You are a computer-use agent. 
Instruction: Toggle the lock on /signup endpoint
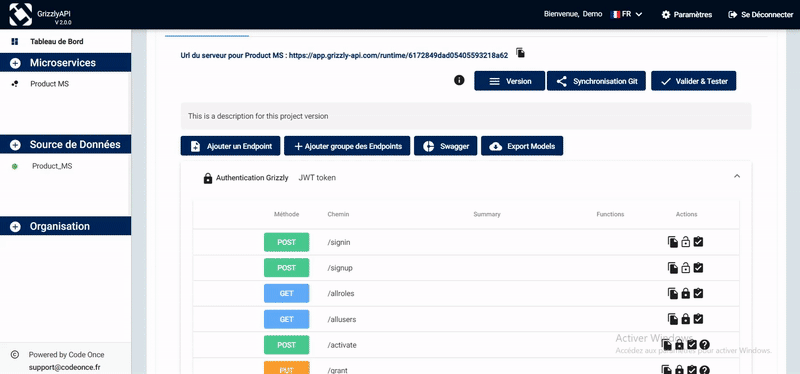point(686,267)
